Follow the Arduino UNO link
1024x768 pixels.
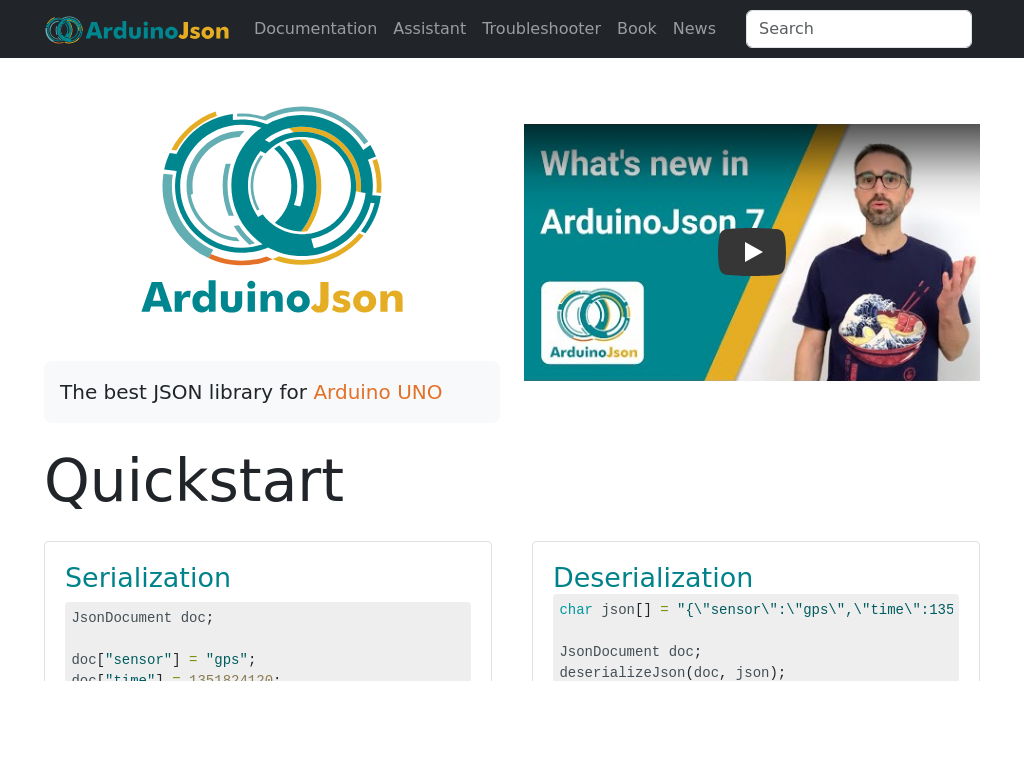pyautogui.click(x=377, y=392)
